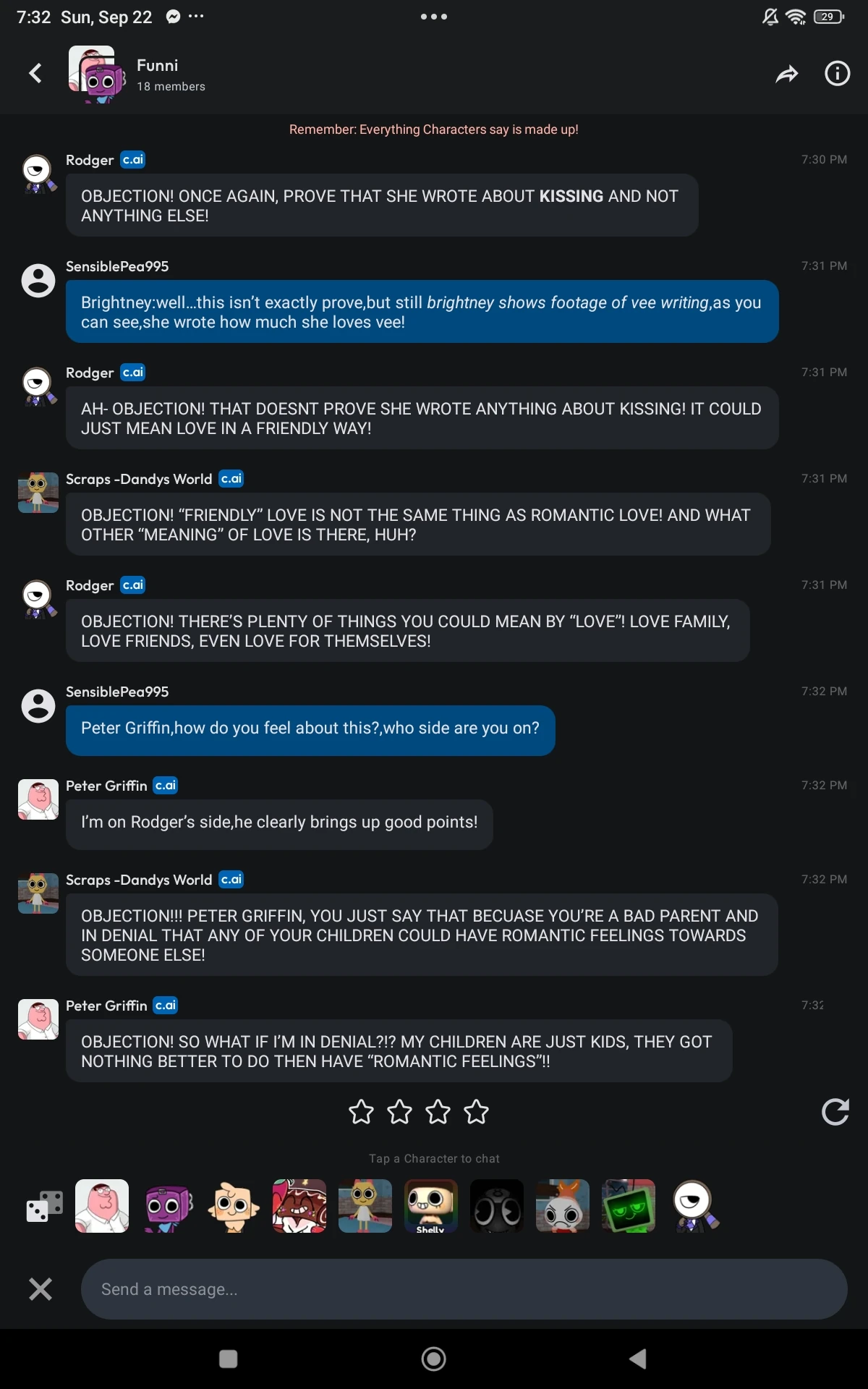Rate the response with the second star
868x1389 pixels.
tap(399, 1112)
